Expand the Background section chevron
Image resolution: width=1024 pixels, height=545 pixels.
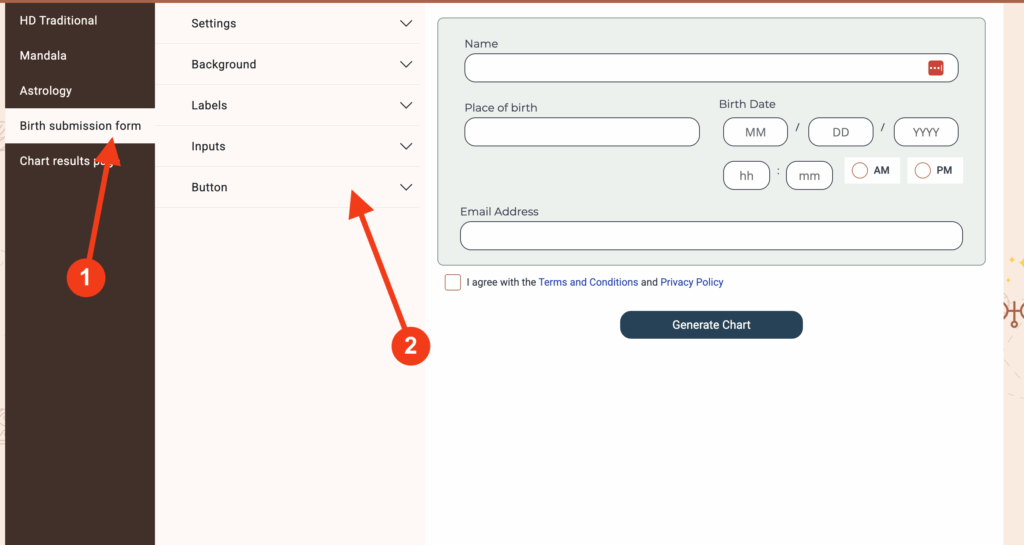point(406,64)
